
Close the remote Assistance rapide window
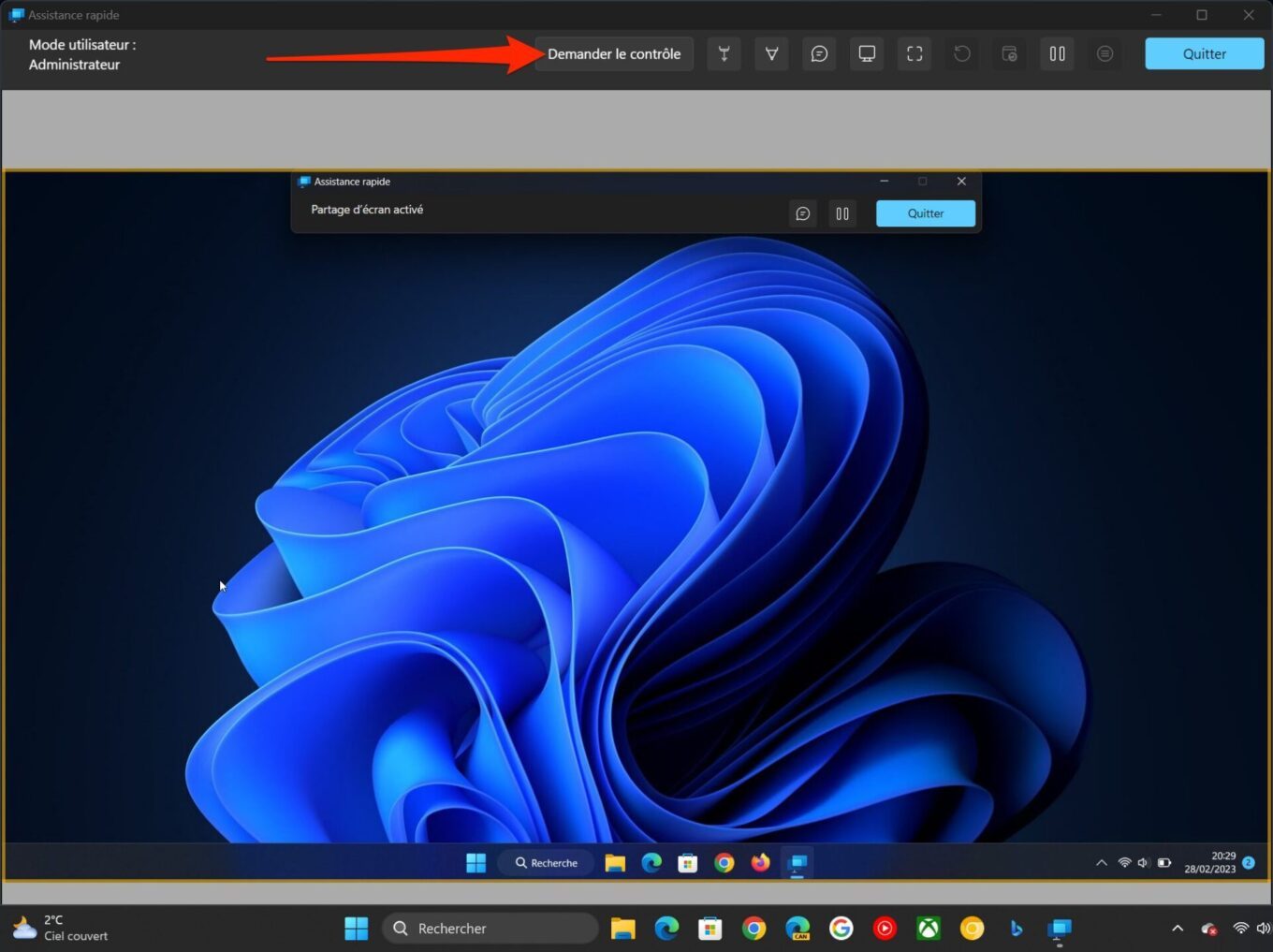961,182
